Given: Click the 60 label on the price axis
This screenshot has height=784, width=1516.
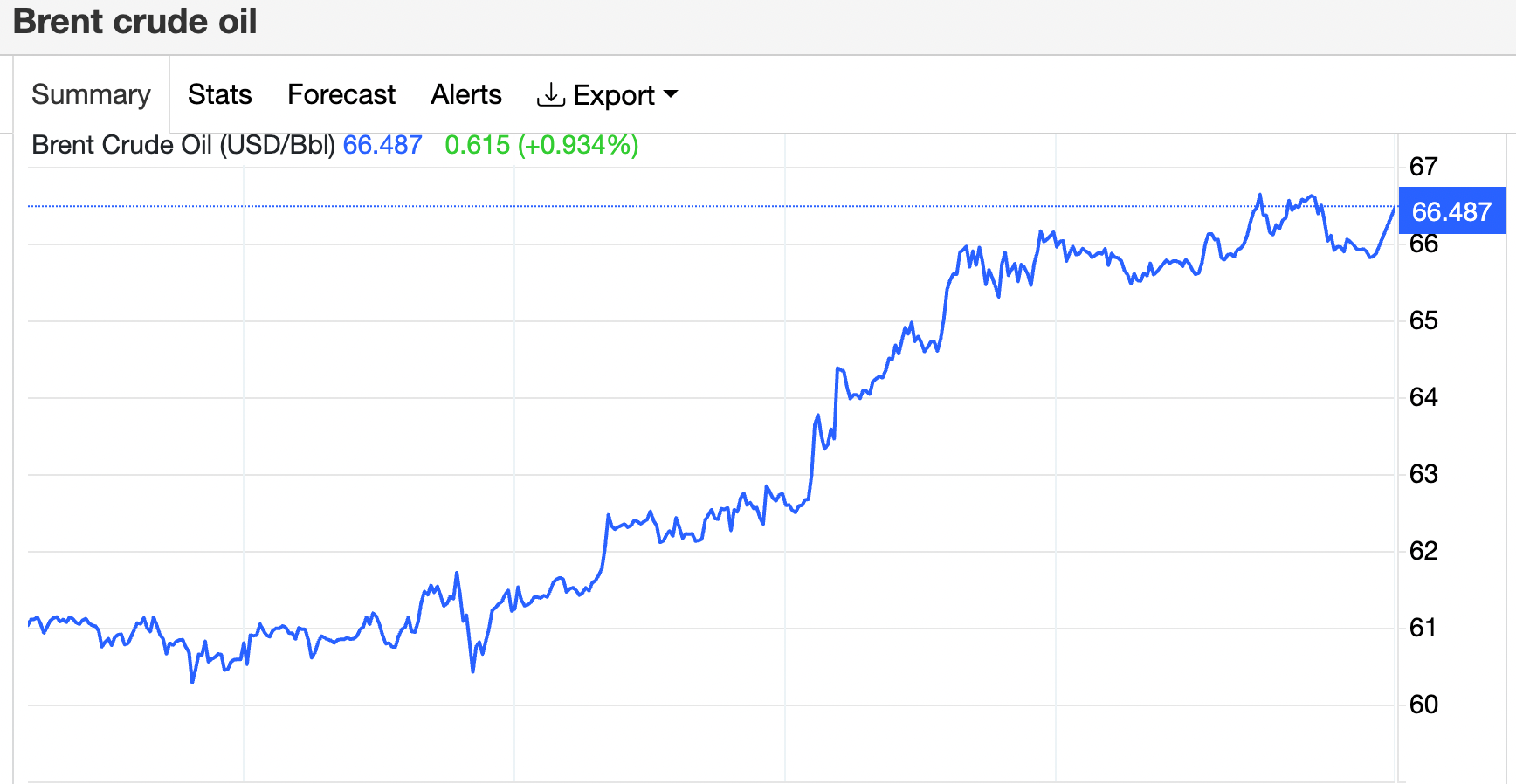Looking at the screenshot, I should click(x=1423, y=705).
